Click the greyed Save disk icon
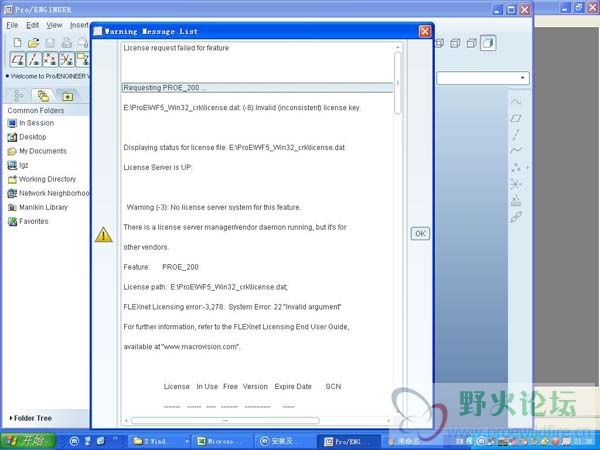 pyautogui.click(x=50, y=42)
